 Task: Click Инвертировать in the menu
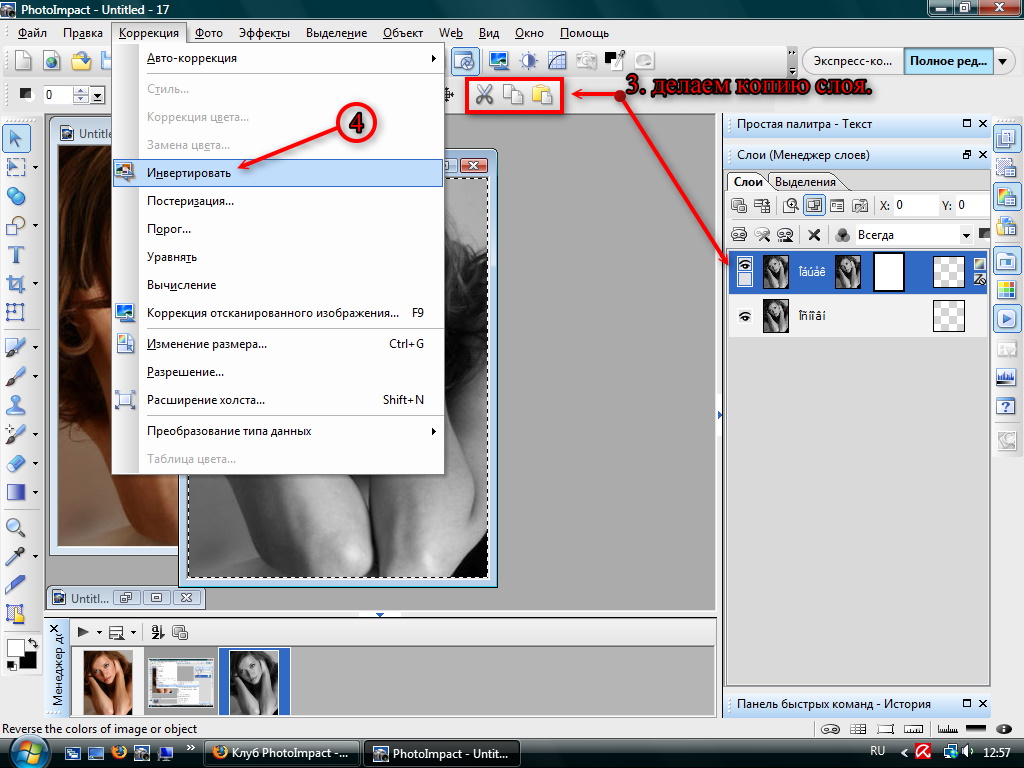point(278,173)
